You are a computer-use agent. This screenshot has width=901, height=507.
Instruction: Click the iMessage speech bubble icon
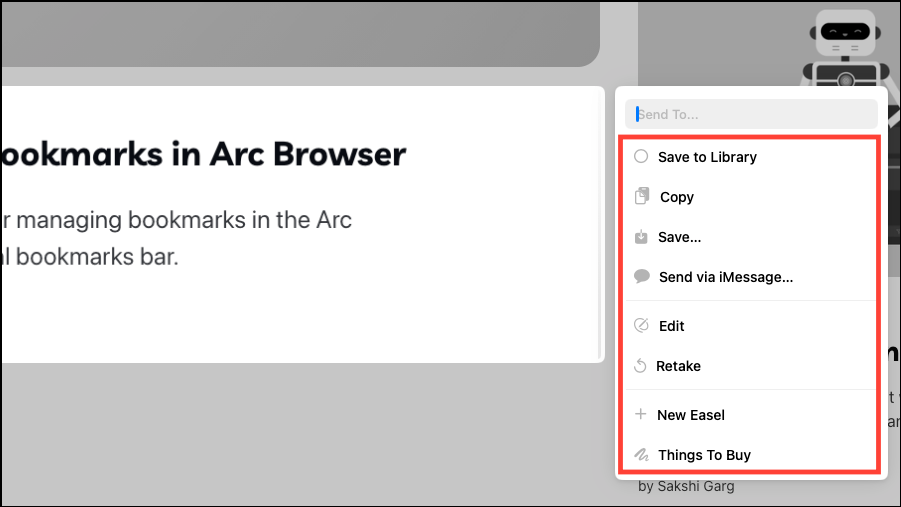pos(641,276)
